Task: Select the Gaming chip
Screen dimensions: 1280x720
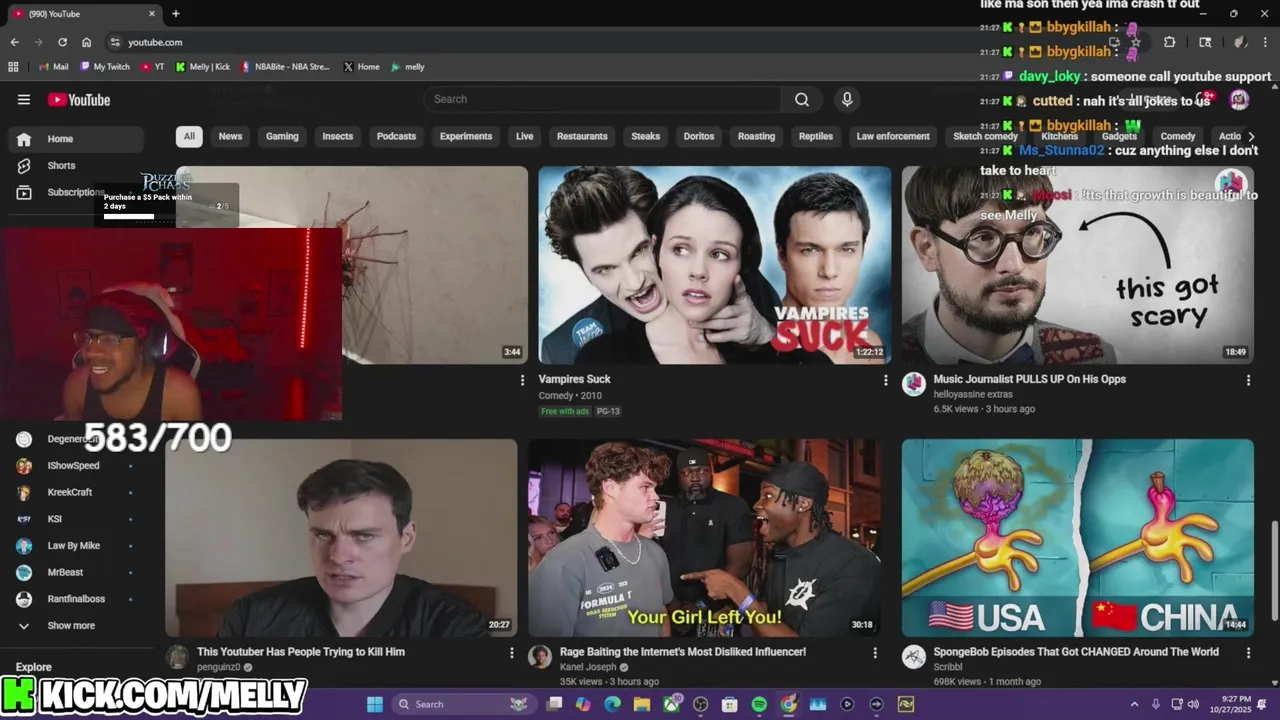Action: click(282, 136)
